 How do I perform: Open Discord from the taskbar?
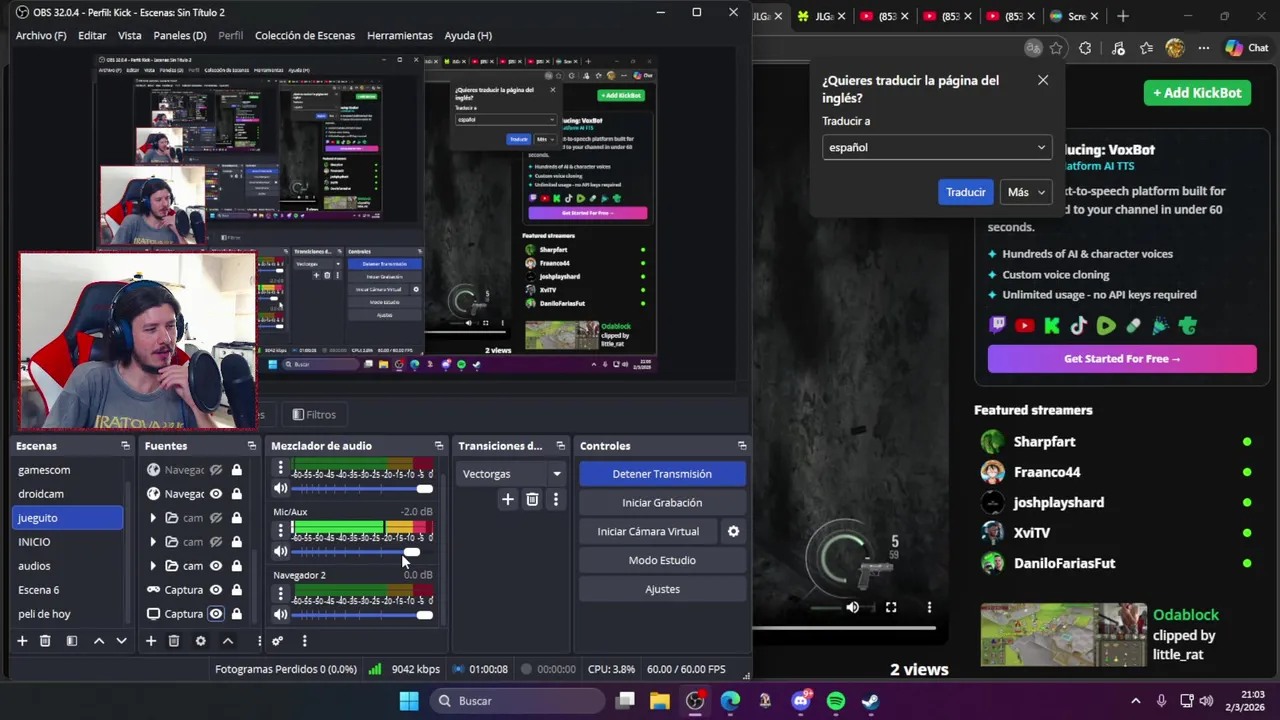800,701
